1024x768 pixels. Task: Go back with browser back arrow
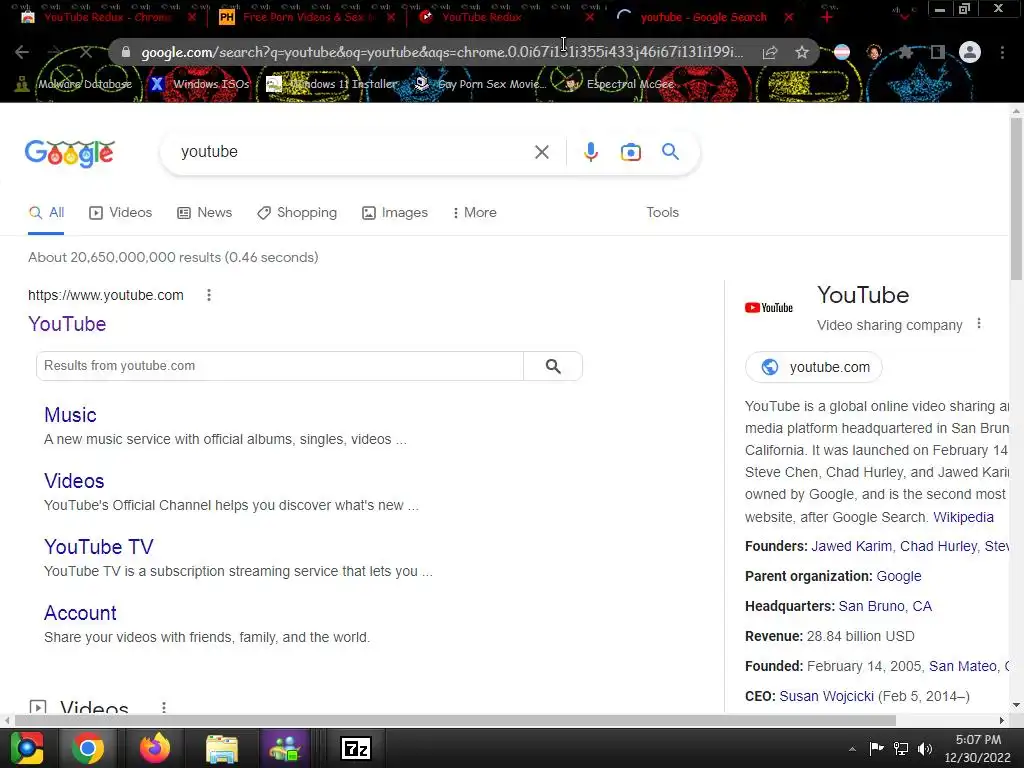click(x=22, y=52)
